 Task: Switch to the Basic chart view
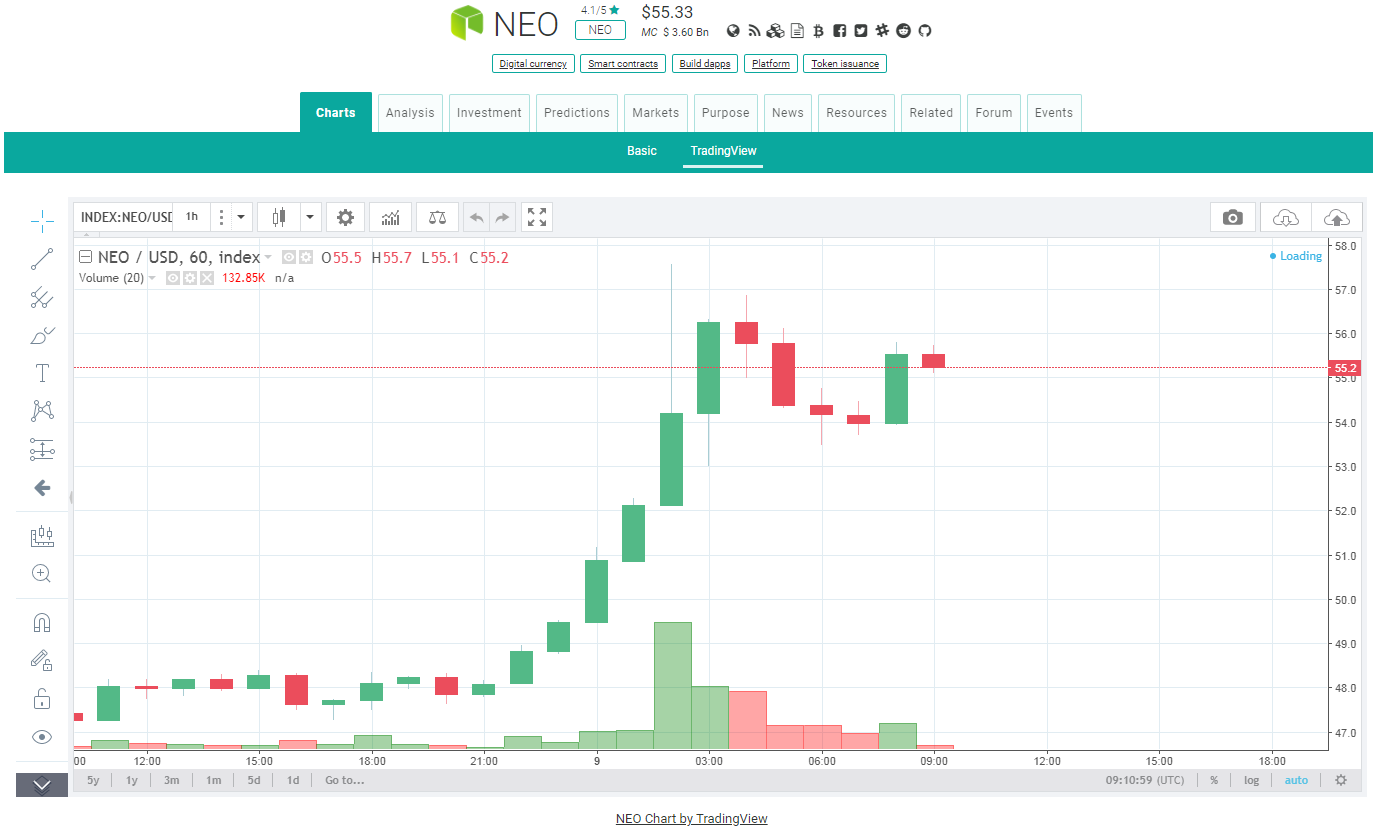coord(642,151)
